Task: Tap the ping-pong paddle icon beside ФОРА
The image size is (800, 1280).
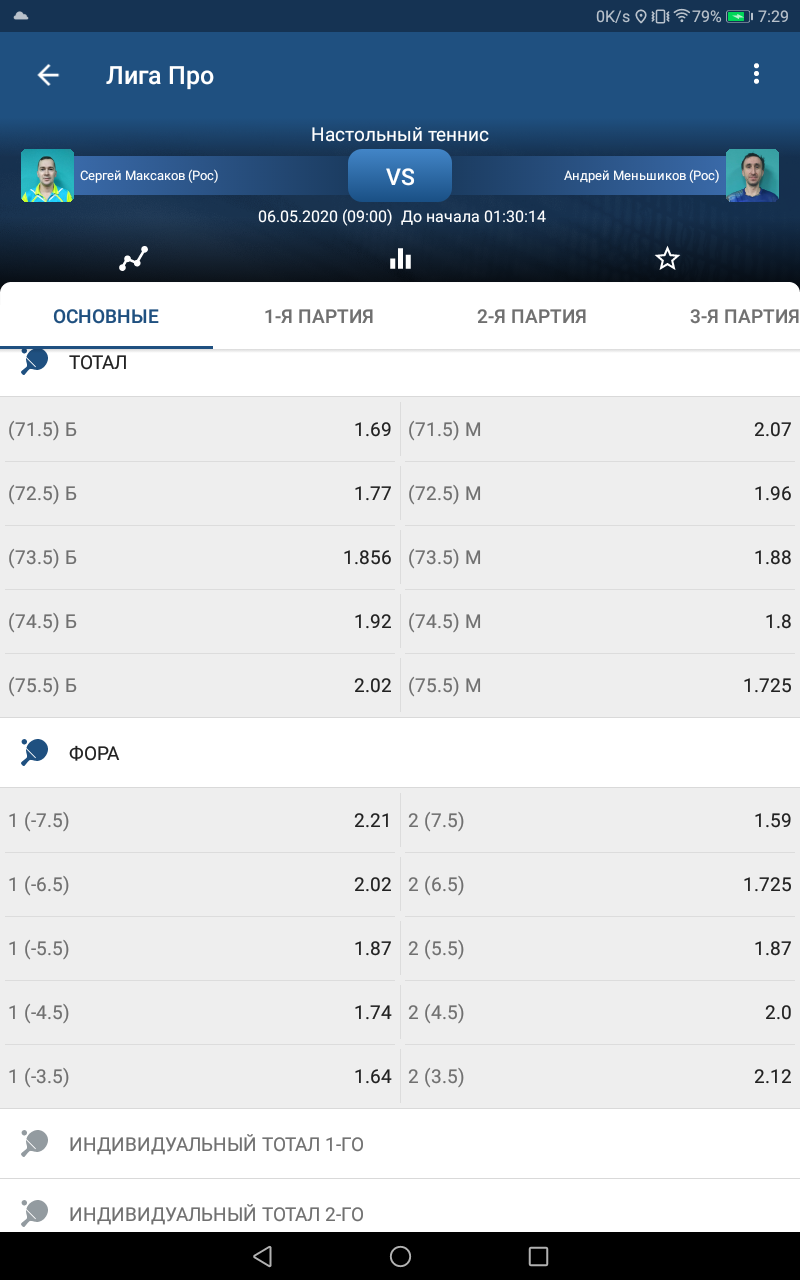Action: [x=35, y=752]
